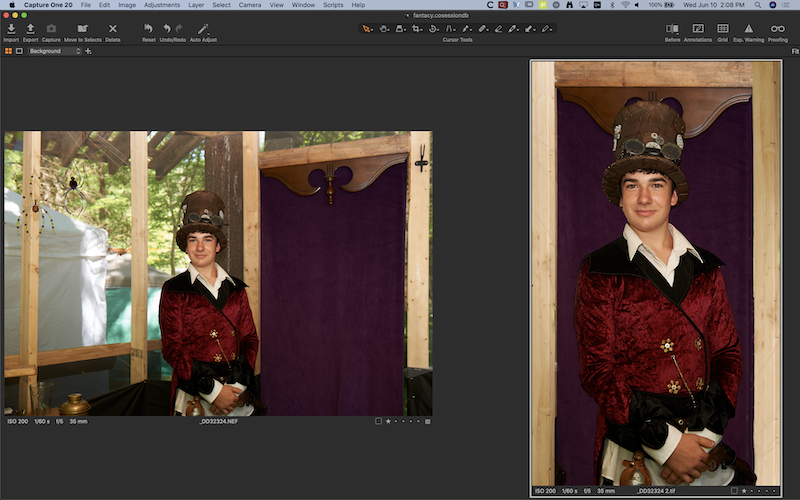This screenshot has width=800, height=500.
Task: Switch to multi-view grid mode icon
Action: [8, 51]
